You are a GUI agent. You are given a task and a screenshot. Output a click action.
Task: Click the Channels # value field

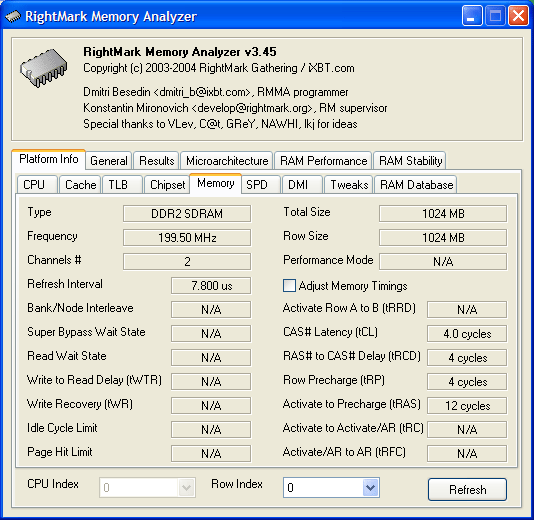187,261
